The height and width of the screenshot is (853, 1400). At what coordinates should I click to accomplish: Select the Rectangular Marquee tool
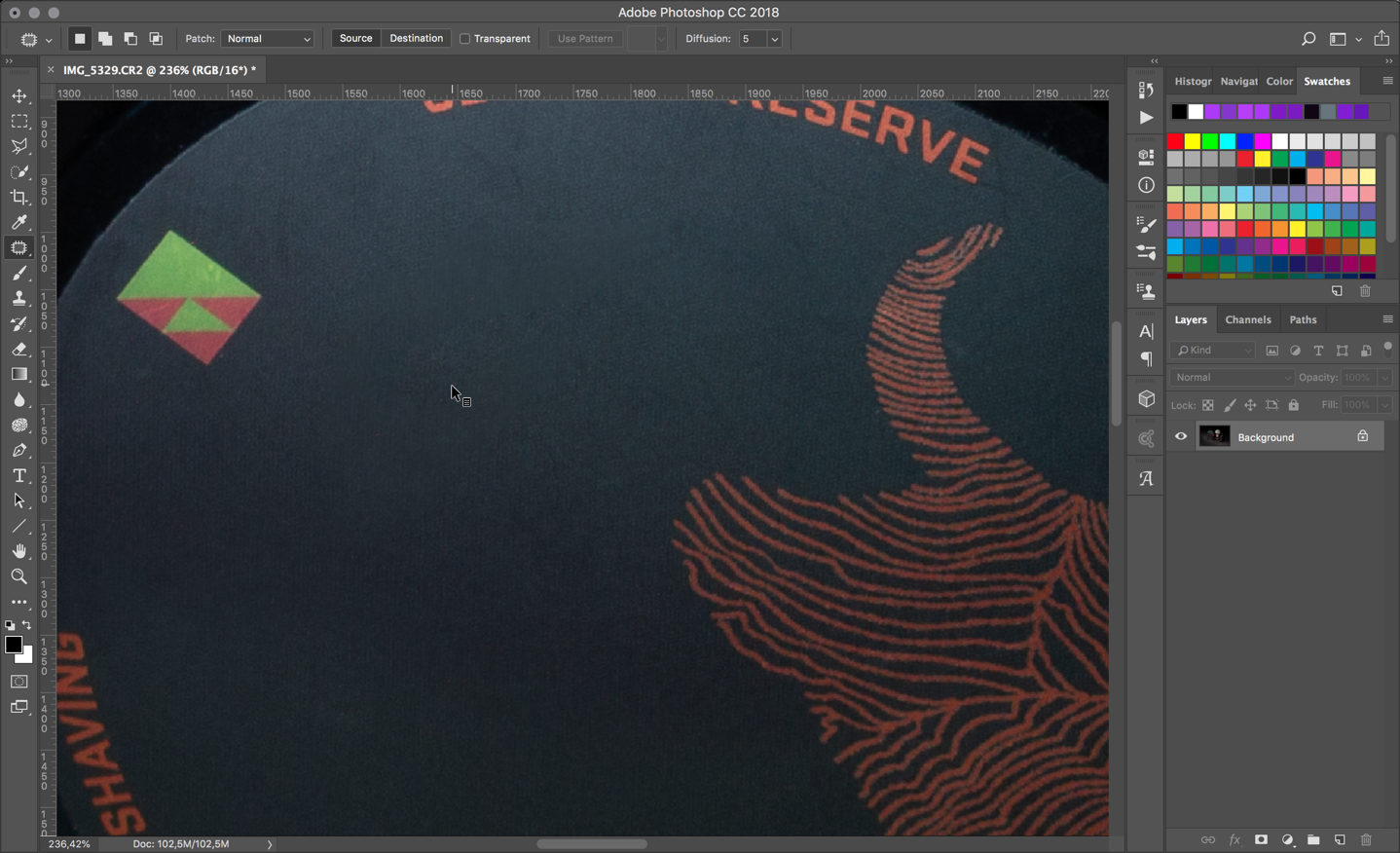pos(19,122)
